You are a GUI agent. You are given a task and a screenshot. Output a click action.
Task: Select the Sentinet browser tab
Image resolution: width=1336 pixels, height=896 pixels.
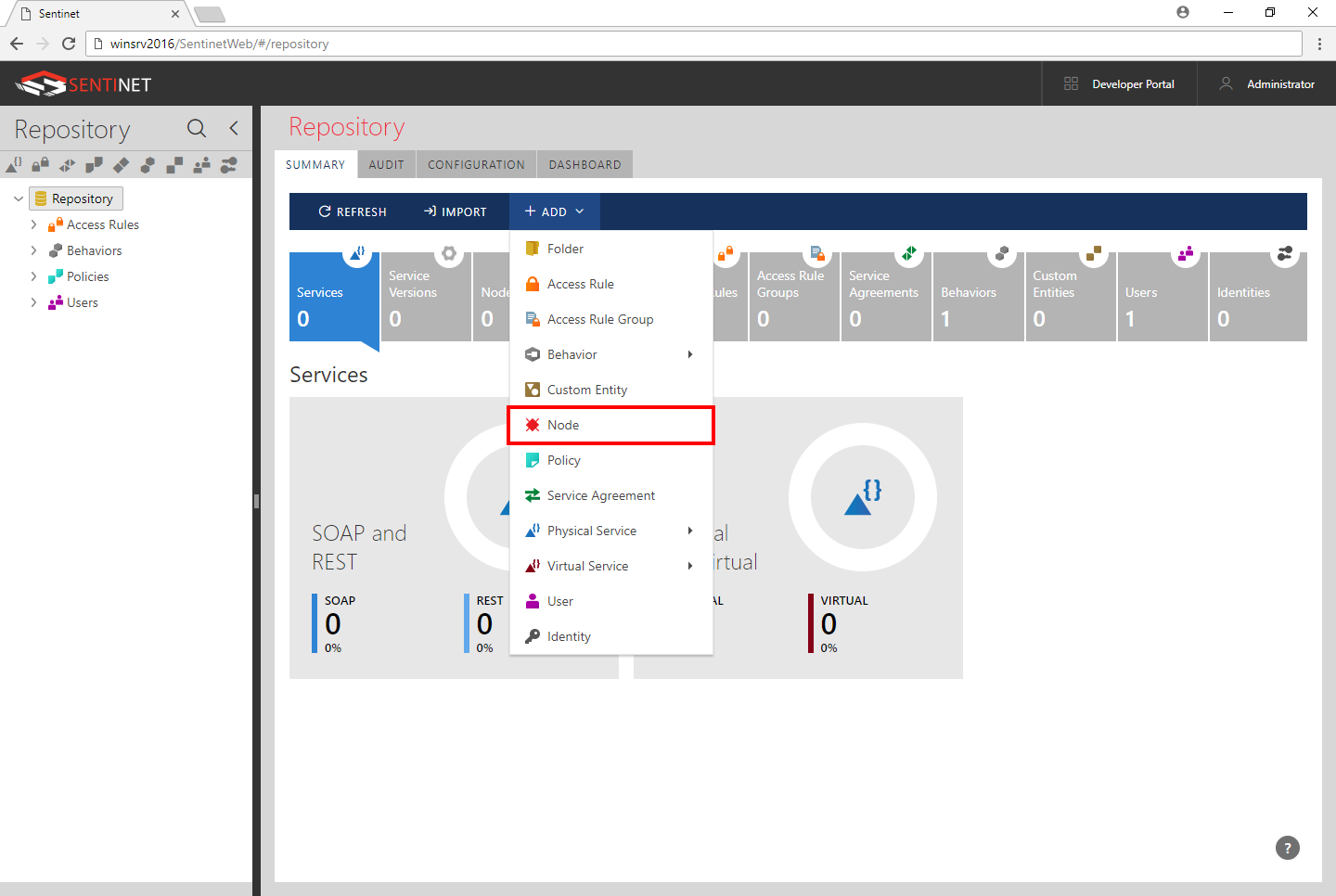pyautogui.click(x=97, y=14)
